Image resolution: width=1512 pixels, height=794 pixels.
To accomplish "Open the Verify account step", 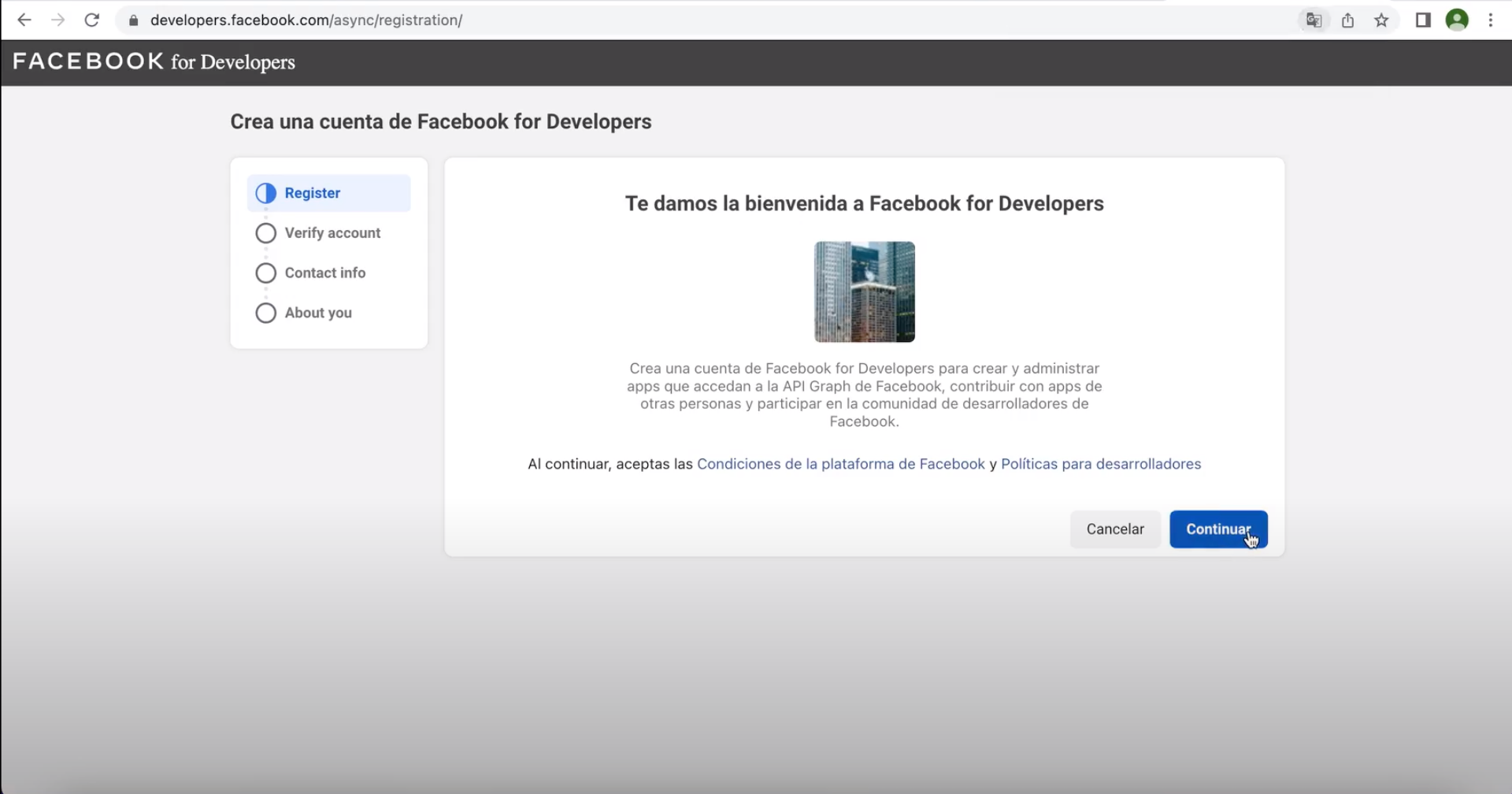I will (x=329, y=233).
